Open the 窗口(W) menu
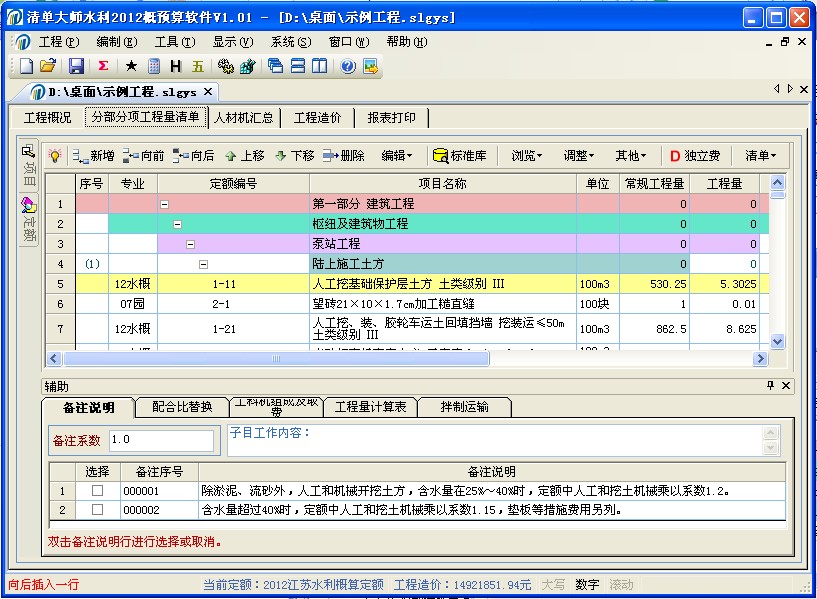The width and height of the screenshot is (817, 599). point(349,42)
